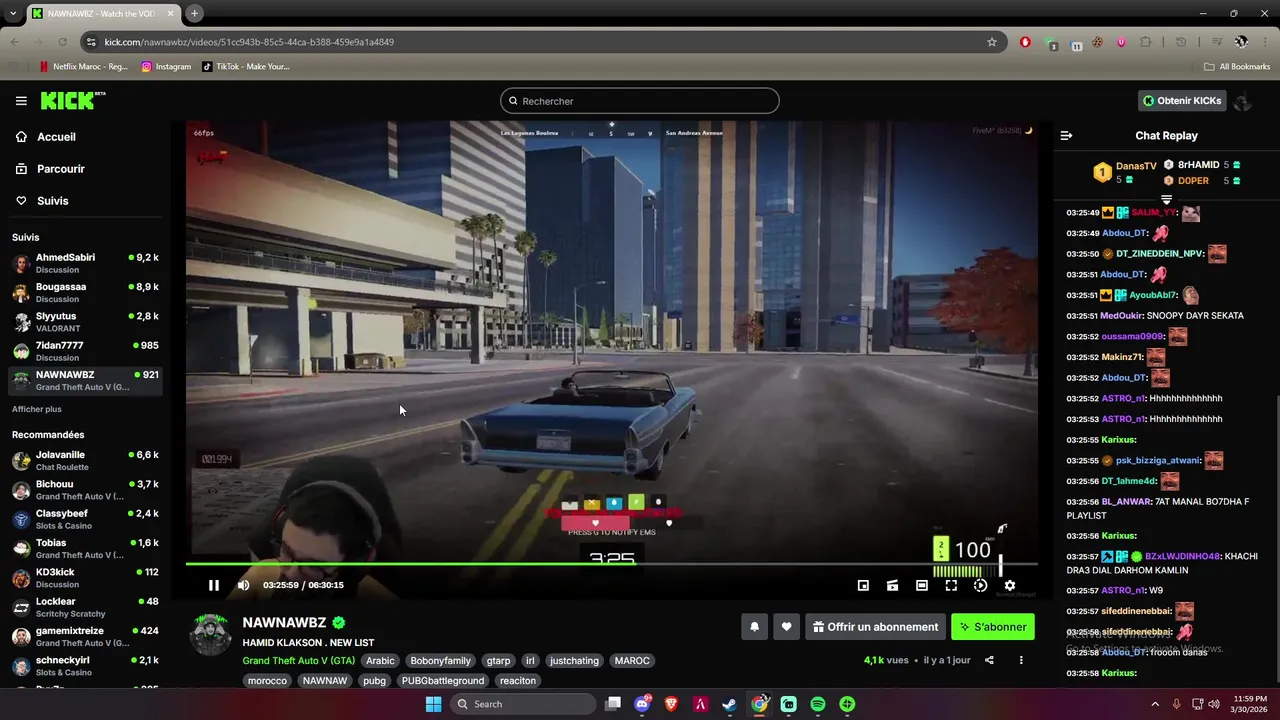
Task: Open cookie extension icon
Action: coord(1098,42)
